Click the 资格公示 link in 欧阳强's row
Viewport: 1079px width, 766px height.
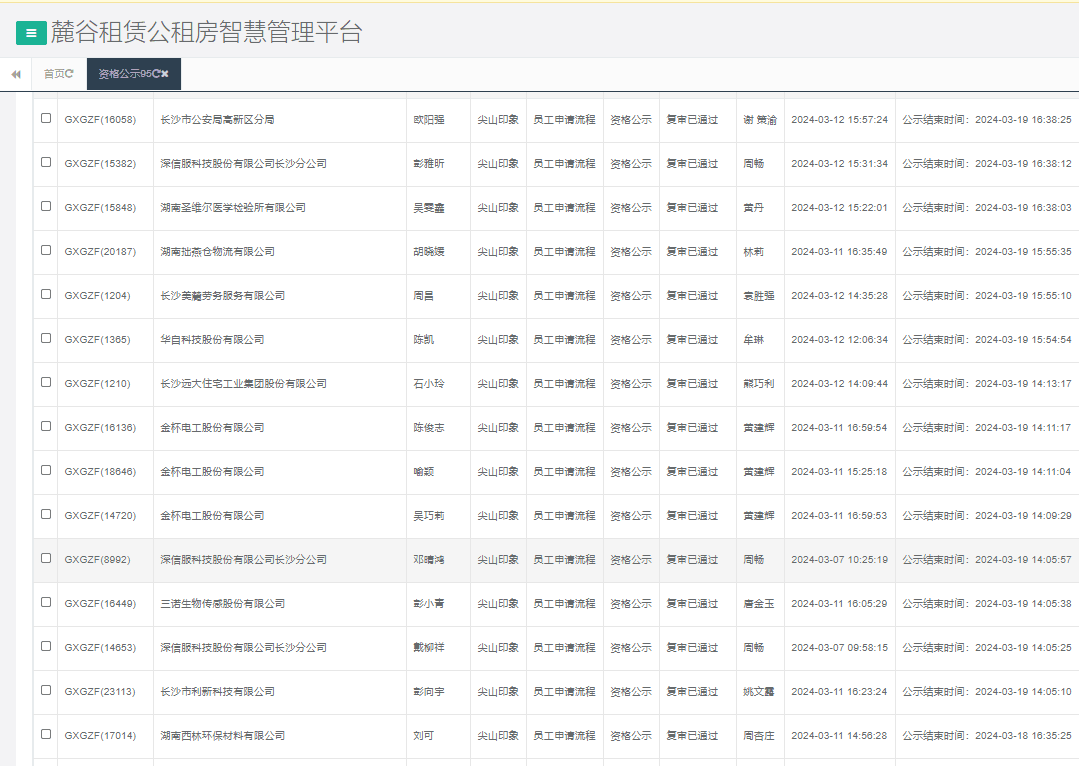click(x=631, y=119)
